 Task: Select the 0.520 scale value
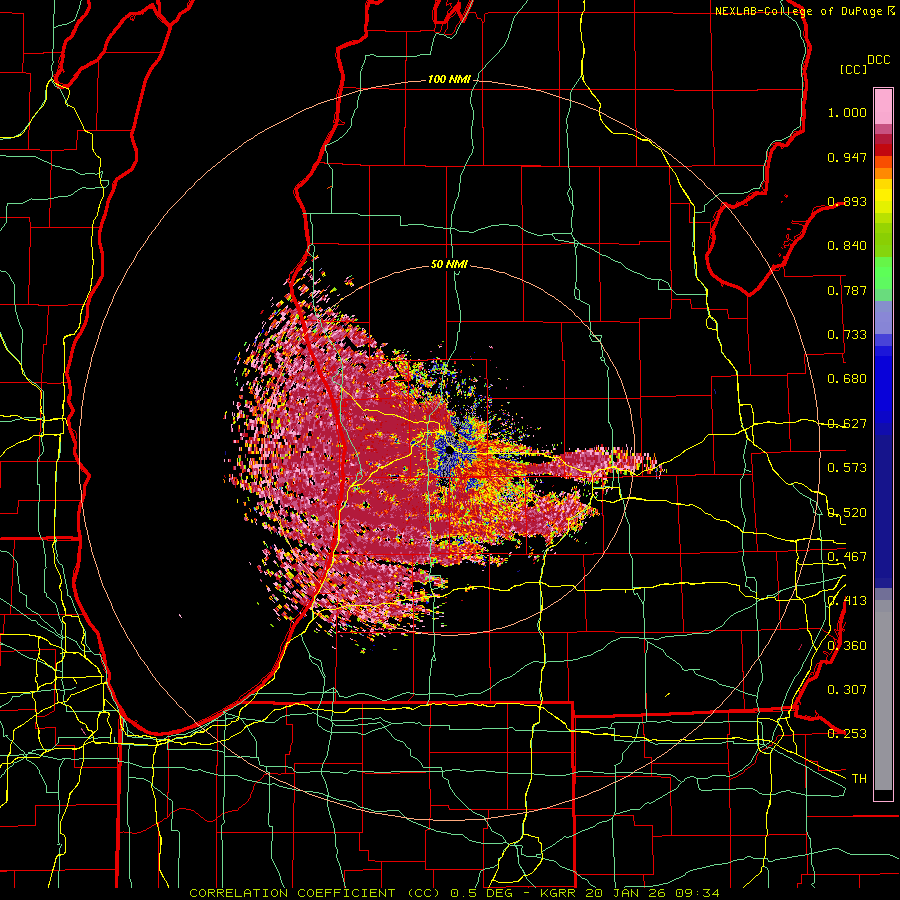click(847, 513)
